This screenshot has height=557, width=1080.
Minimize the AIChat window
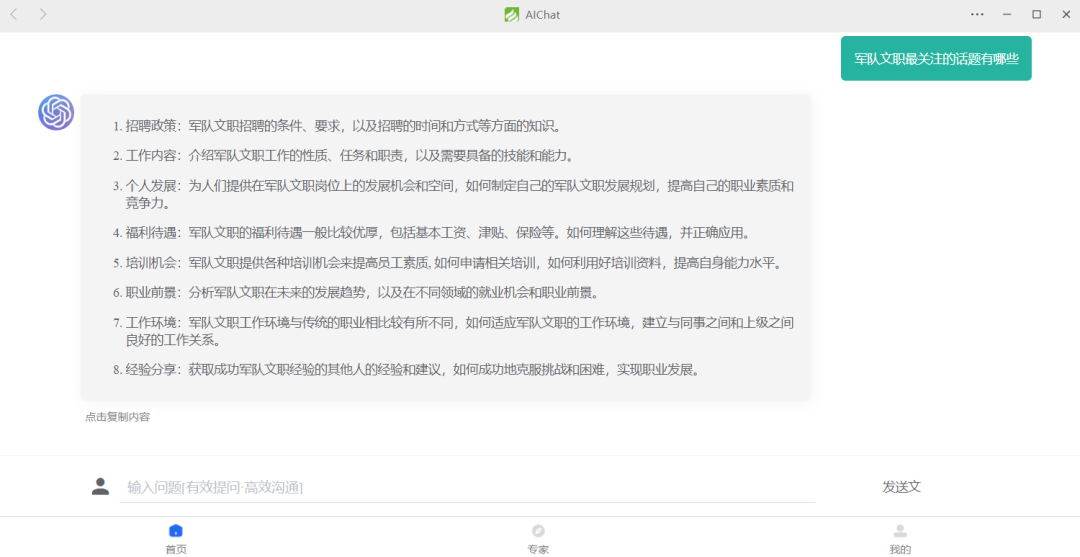click(x=1007, y=14)
